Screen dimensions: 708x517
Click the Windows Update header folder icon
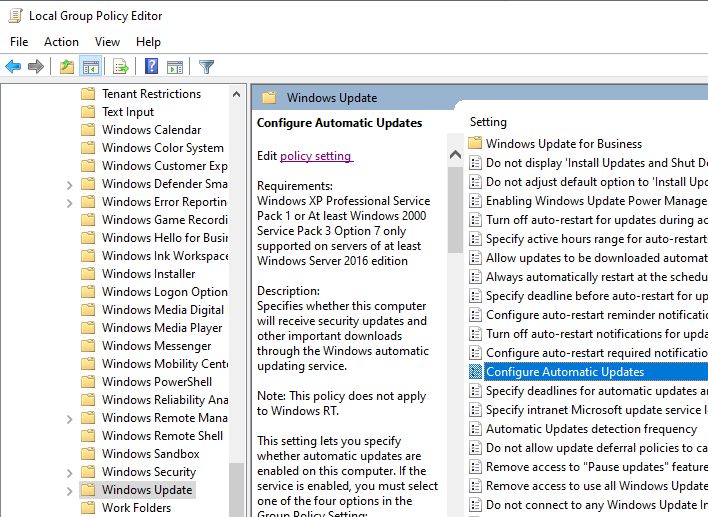269,98
